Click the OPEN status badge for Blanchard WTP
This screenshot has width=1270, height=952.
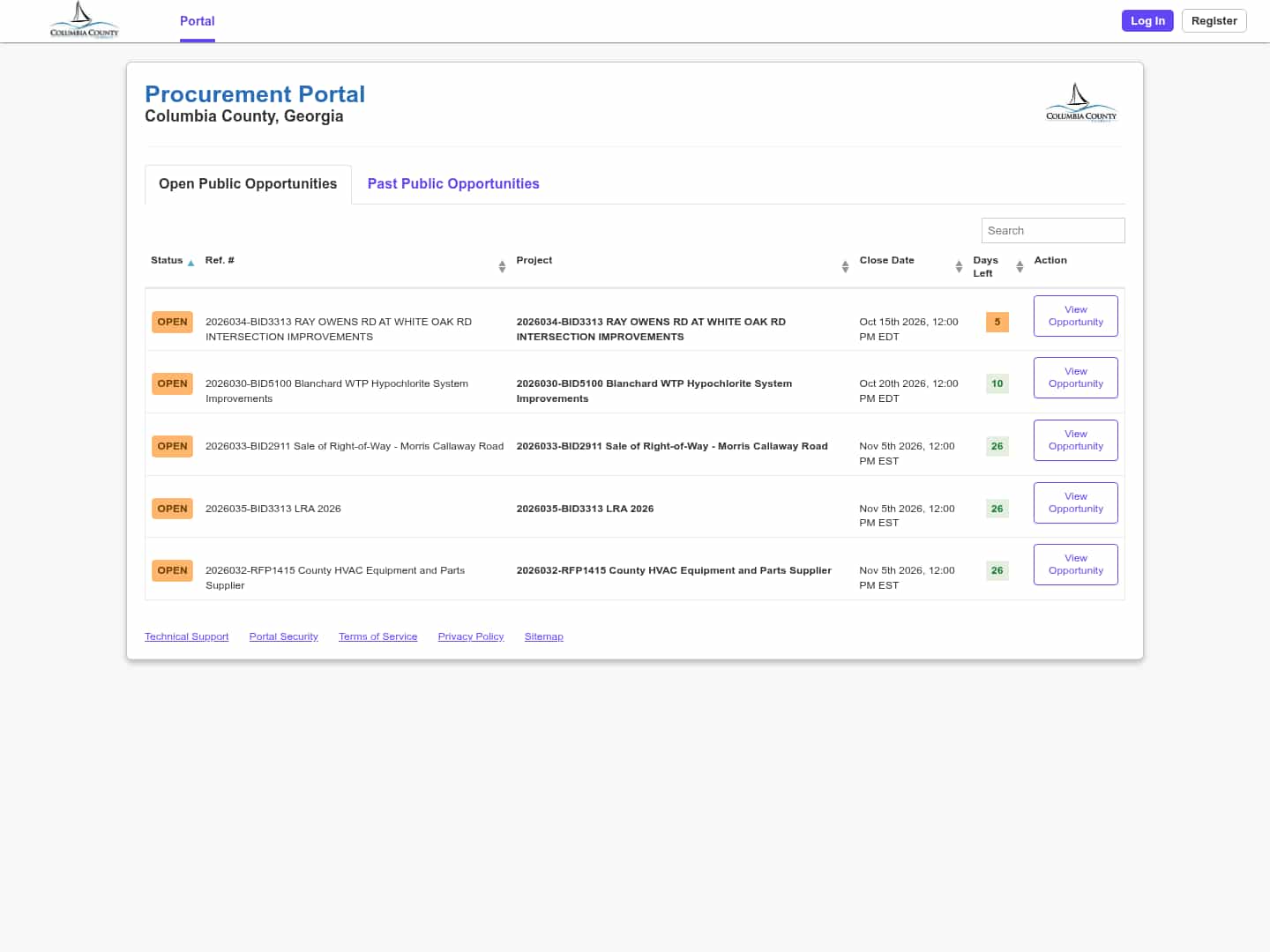pyautogui.click(x=172, y=383)
